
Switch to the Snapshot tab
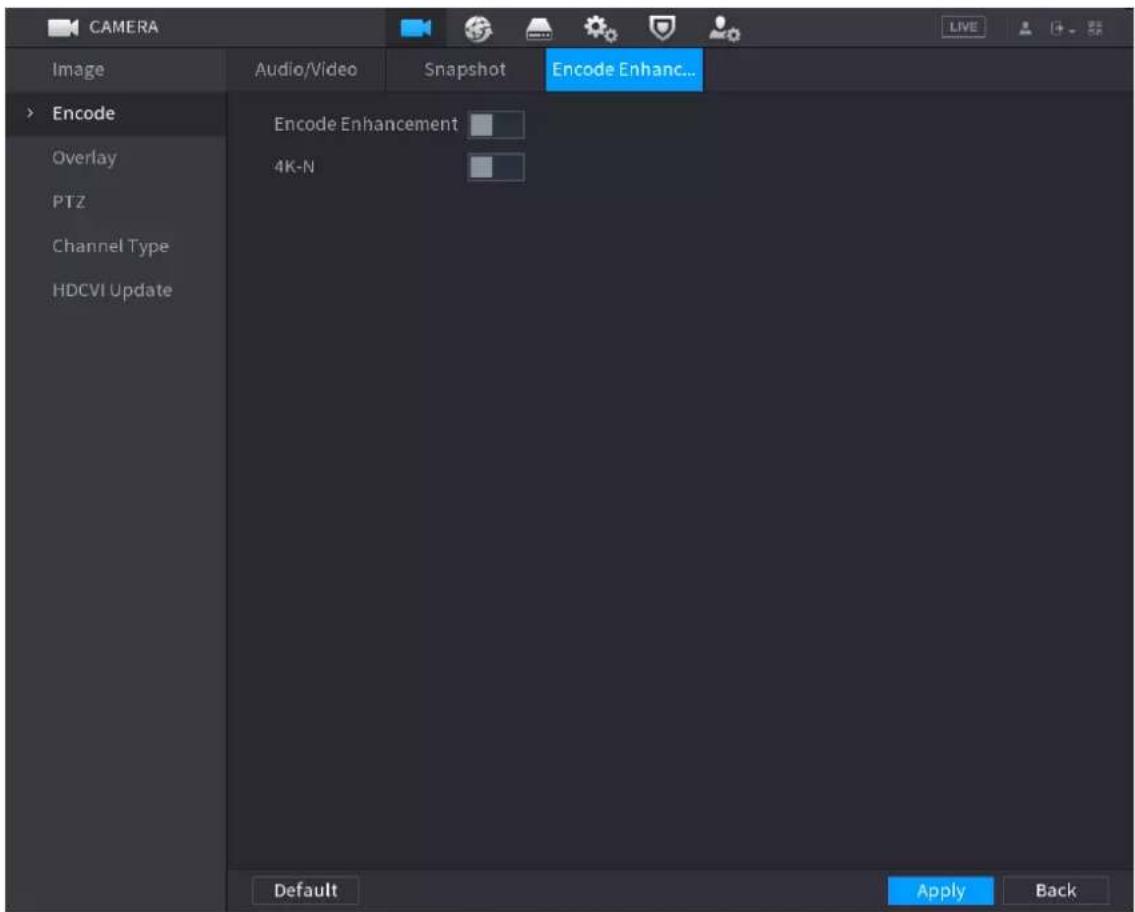click(465, 69)
